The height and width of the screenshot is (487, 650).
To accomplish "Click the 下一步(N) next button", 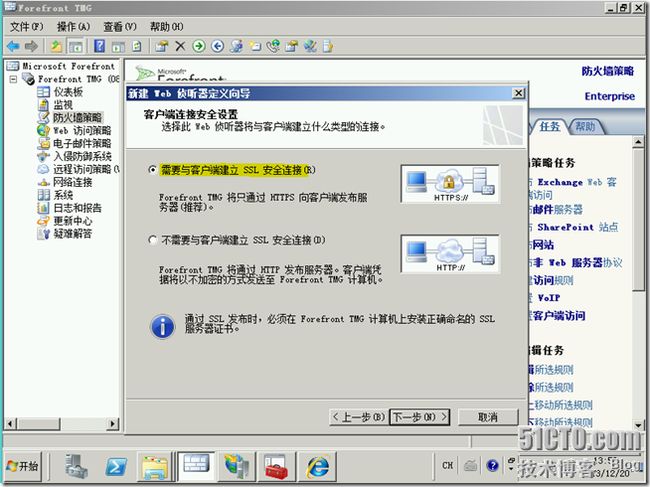I will tap(420, 417).
